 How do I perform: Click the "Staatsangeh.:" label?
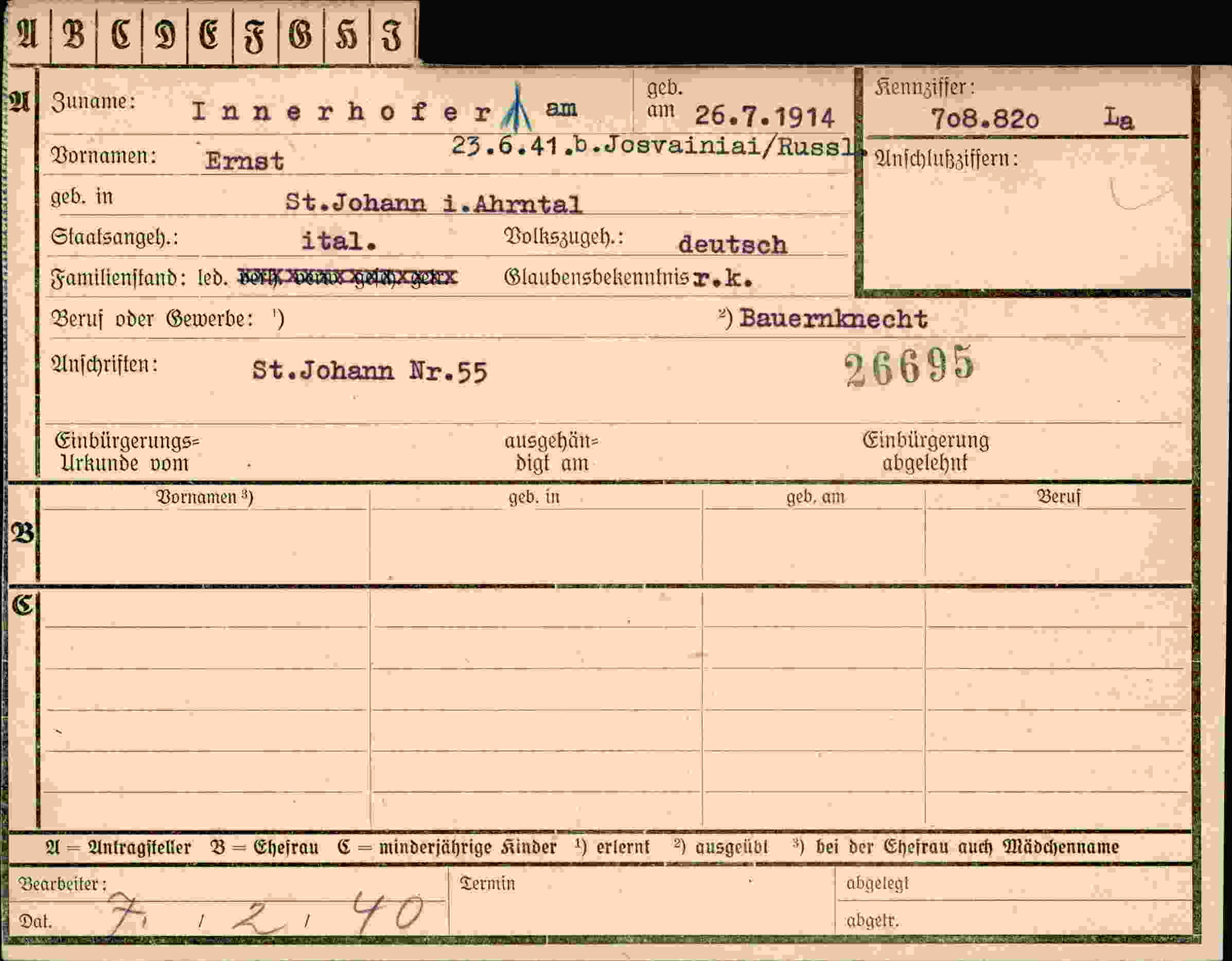pyautogui.click(x=115, y=237)
